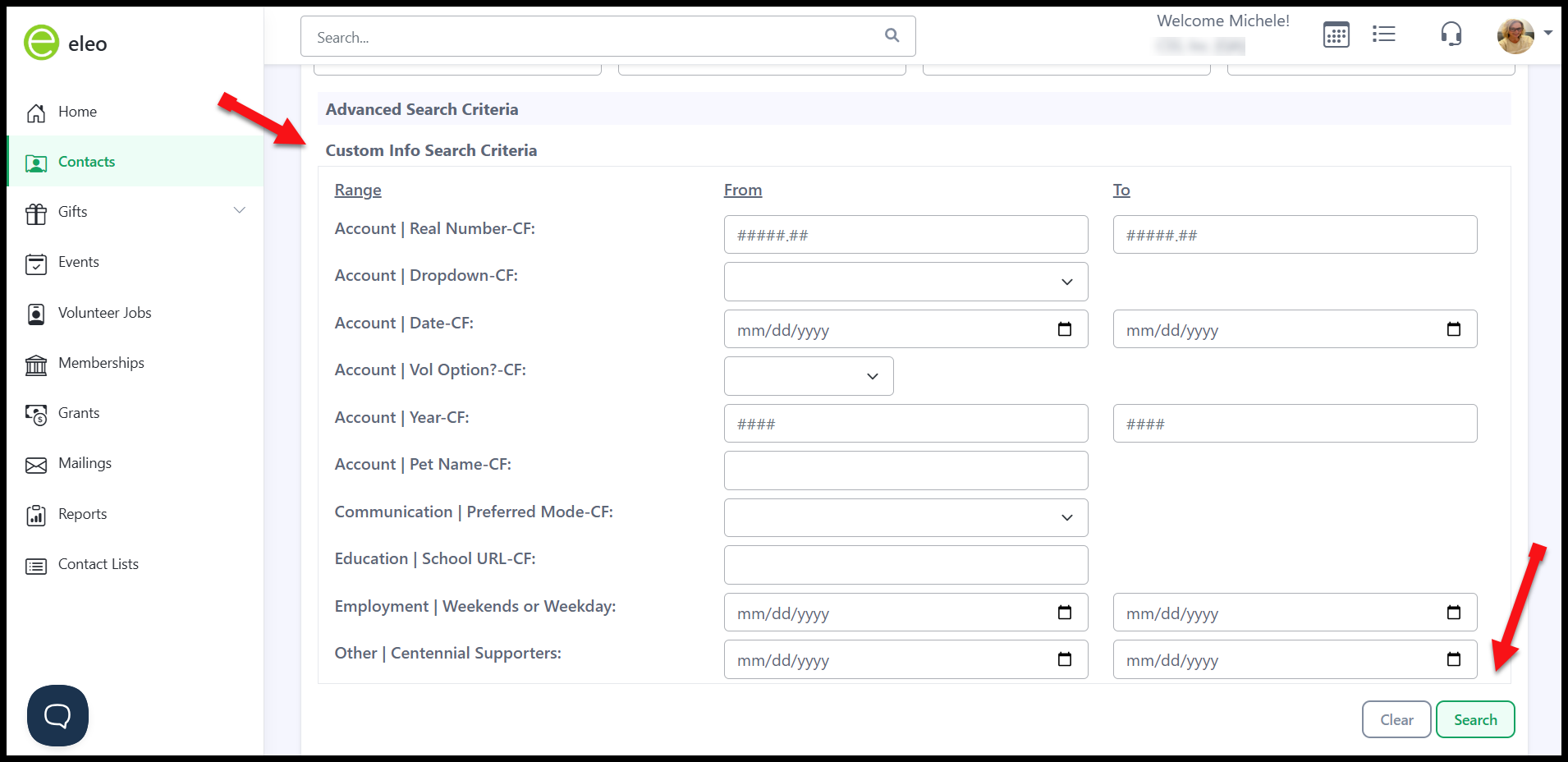Viewport: 1568px width, 762px height.
Task: Open calendar for Centennial Supporters From
Action: coord(1065,659)
